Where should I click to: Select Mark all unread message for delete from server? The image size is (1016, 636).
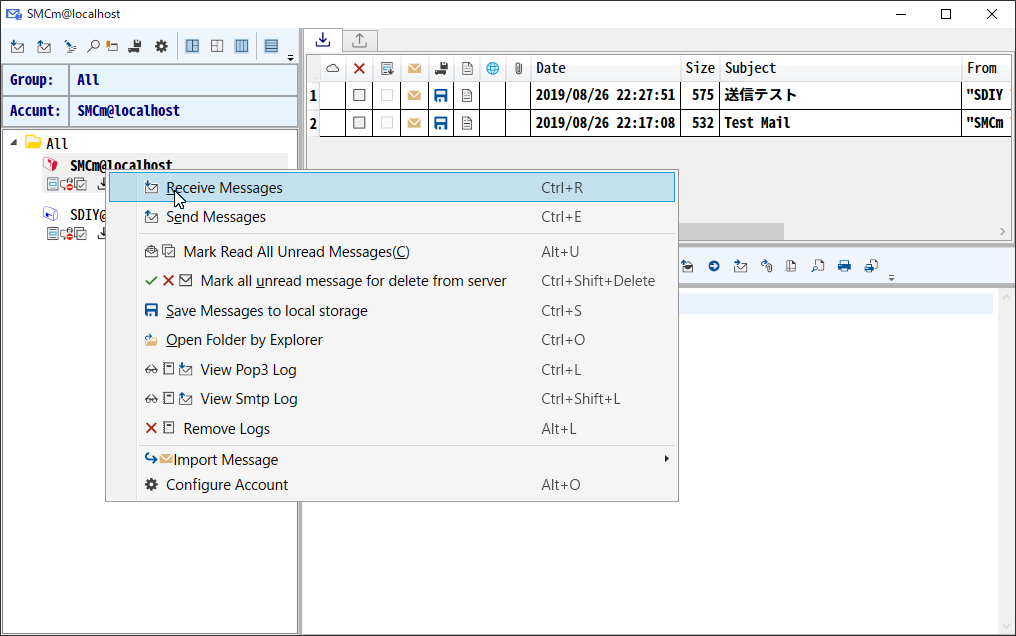pyautogui.click(x=392, y=281)
